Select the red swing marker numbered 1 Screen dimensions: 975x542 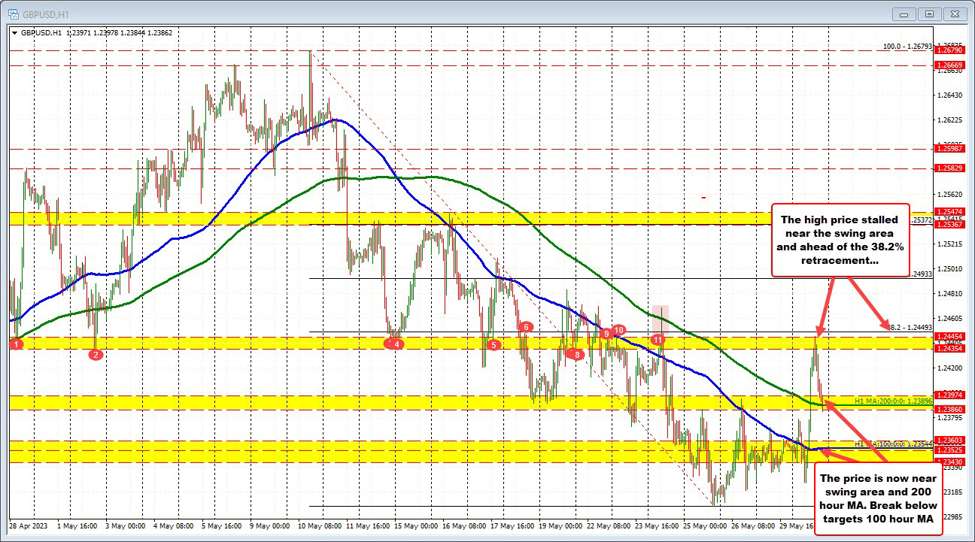coord(16,344)
